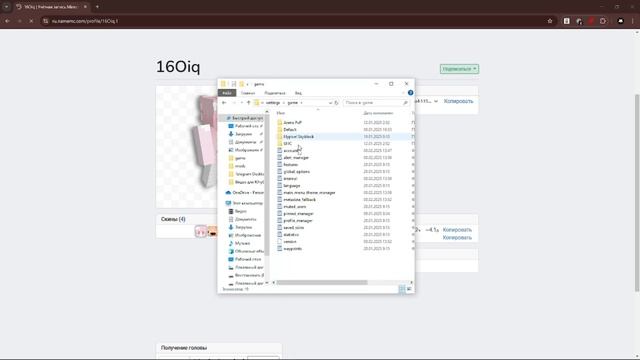Click the game breadcrumb in address bar

click(293, 103)
